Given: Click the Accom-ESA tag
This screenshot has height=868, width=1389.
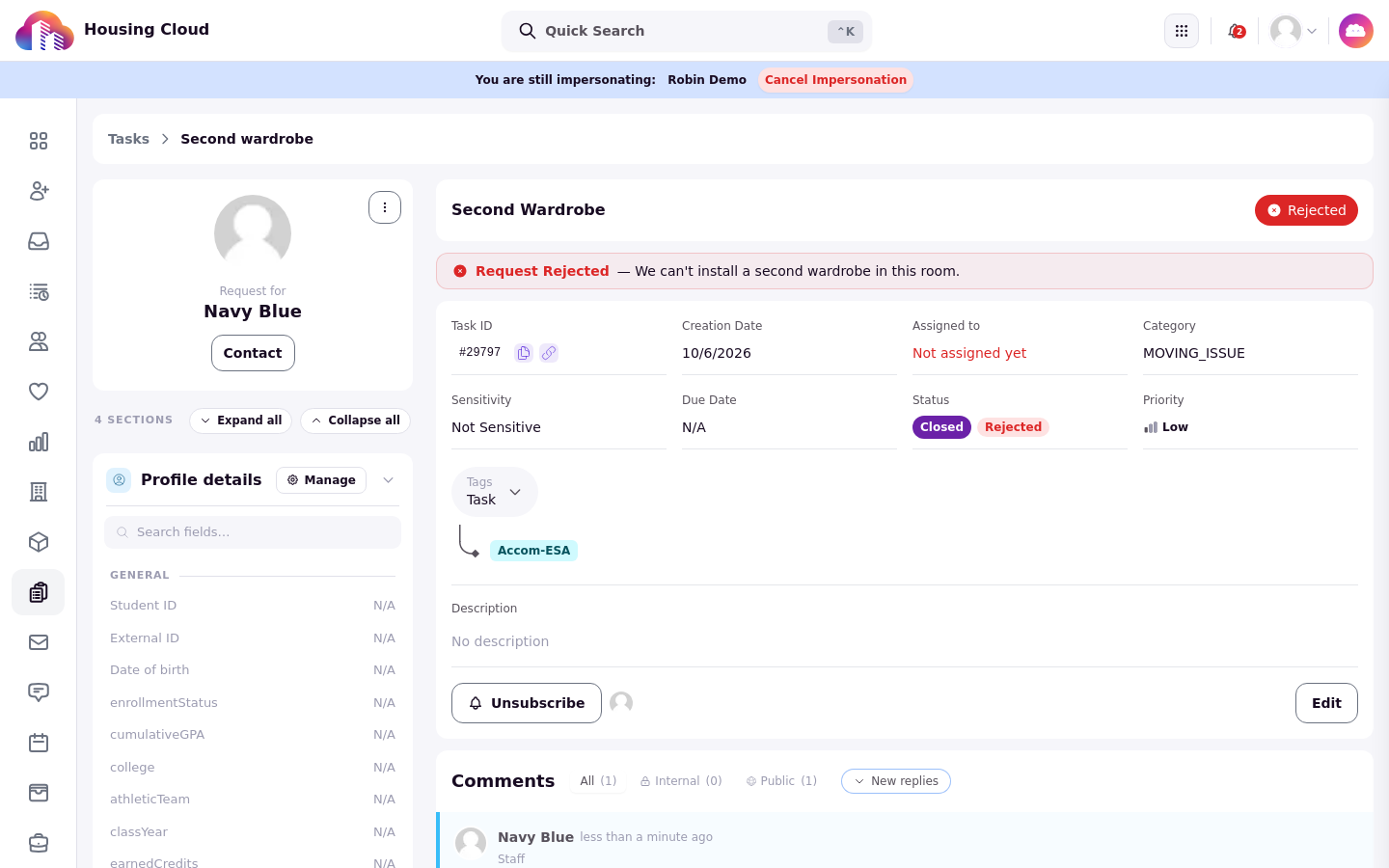Looking at the screenshot, I should 533,551.
